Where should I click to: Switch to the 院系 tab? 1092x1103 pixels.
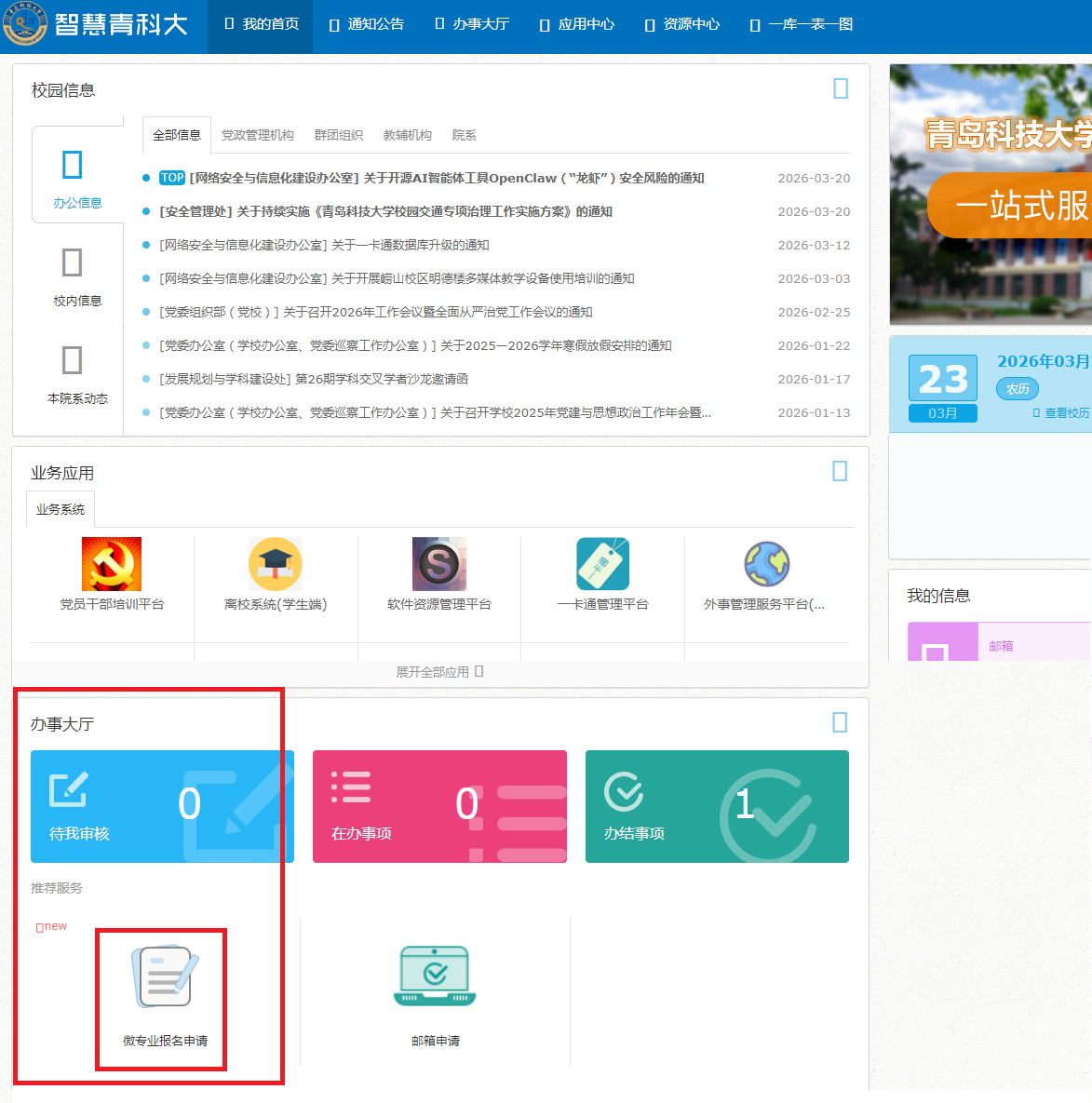pyautogui.click(x=464, y=135)
